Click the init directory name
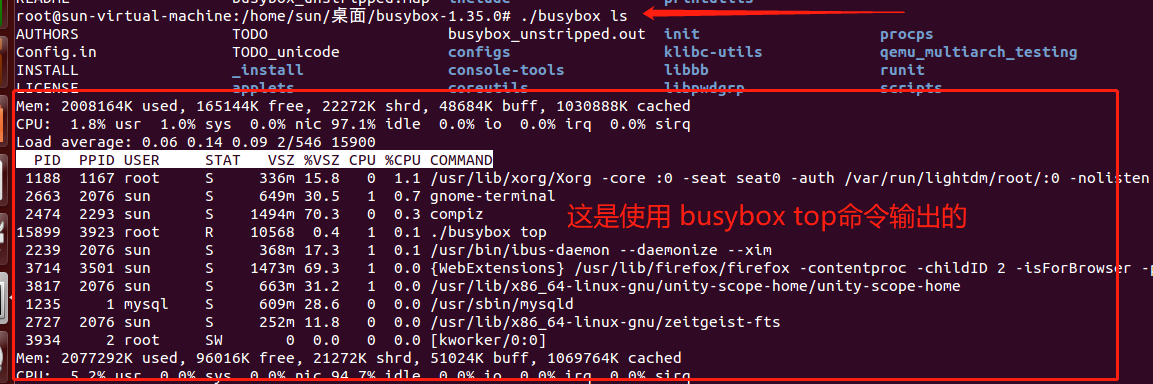The height and width of the screenshot is (384, 1153). click(x=682, y=34)
